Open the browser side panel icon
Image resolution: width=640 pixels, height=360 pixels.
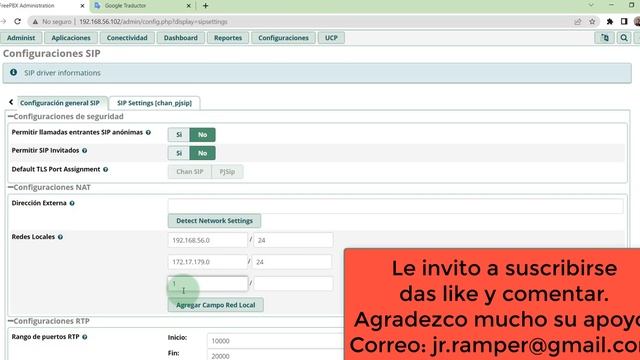[x=624, y=22]
